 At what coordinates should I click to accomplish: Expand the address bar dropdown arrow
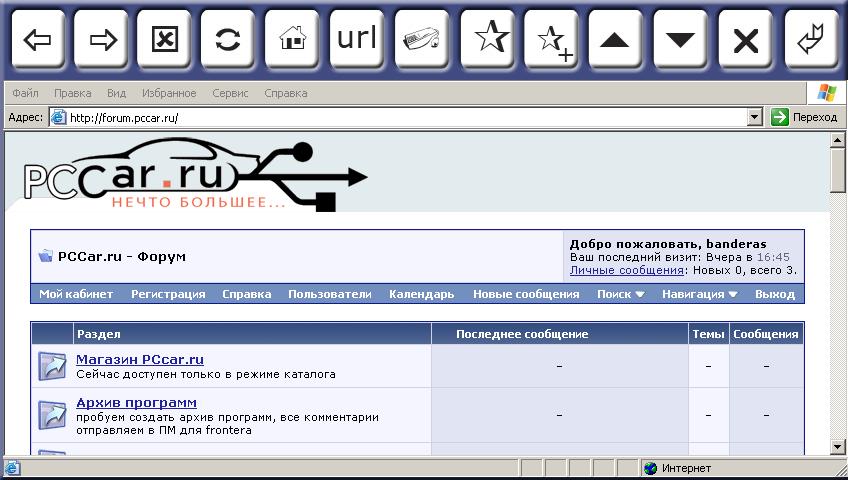(755, 117)
